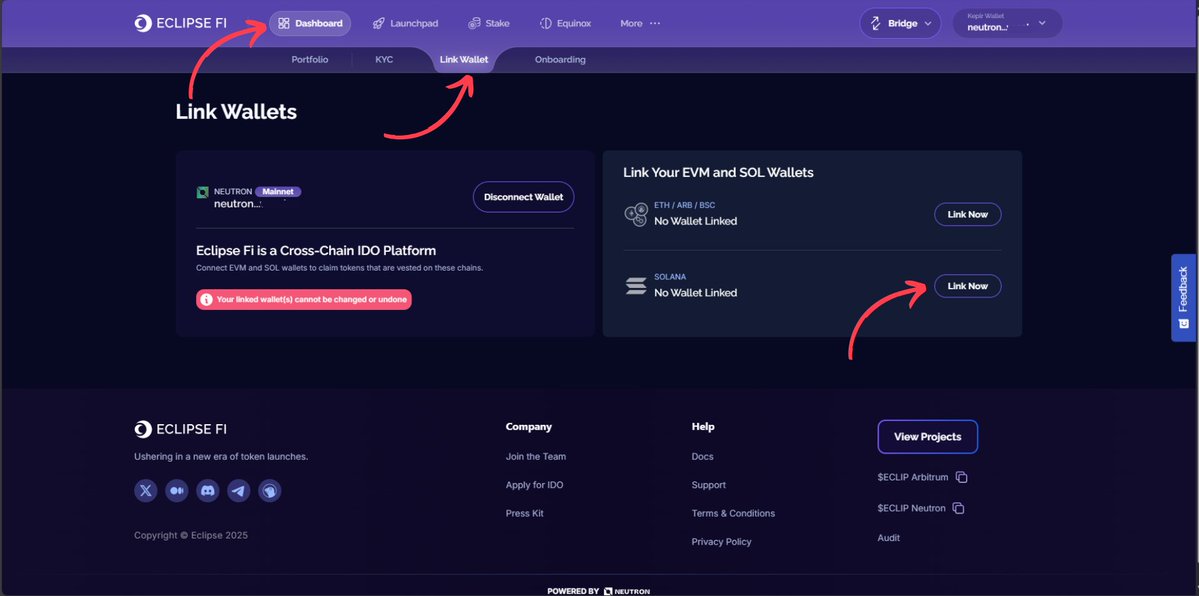Click the Stake coins icon
The width and height of the screenshot is (1199, 596).
tap(474, 24)
